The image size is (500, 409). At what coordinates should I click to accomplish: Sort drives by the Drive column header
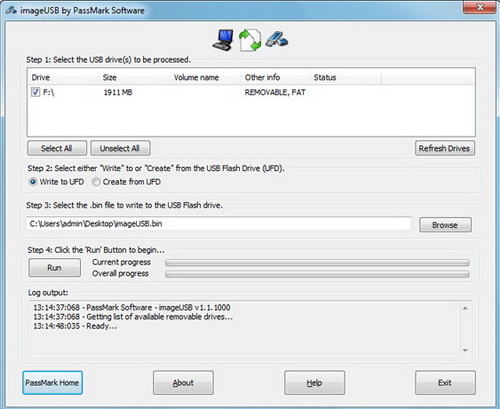63,77
